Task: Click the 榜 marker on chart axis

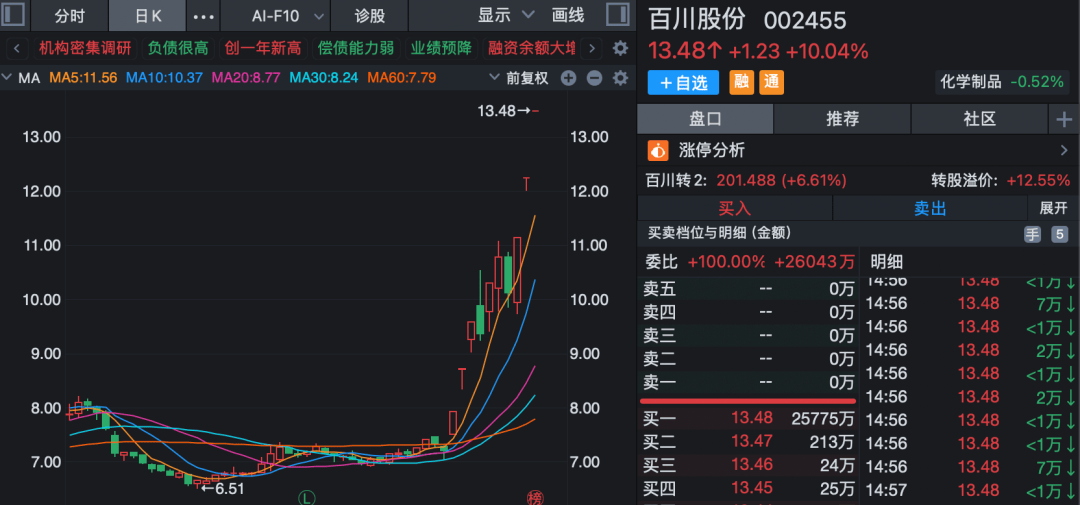Action: 534,497
